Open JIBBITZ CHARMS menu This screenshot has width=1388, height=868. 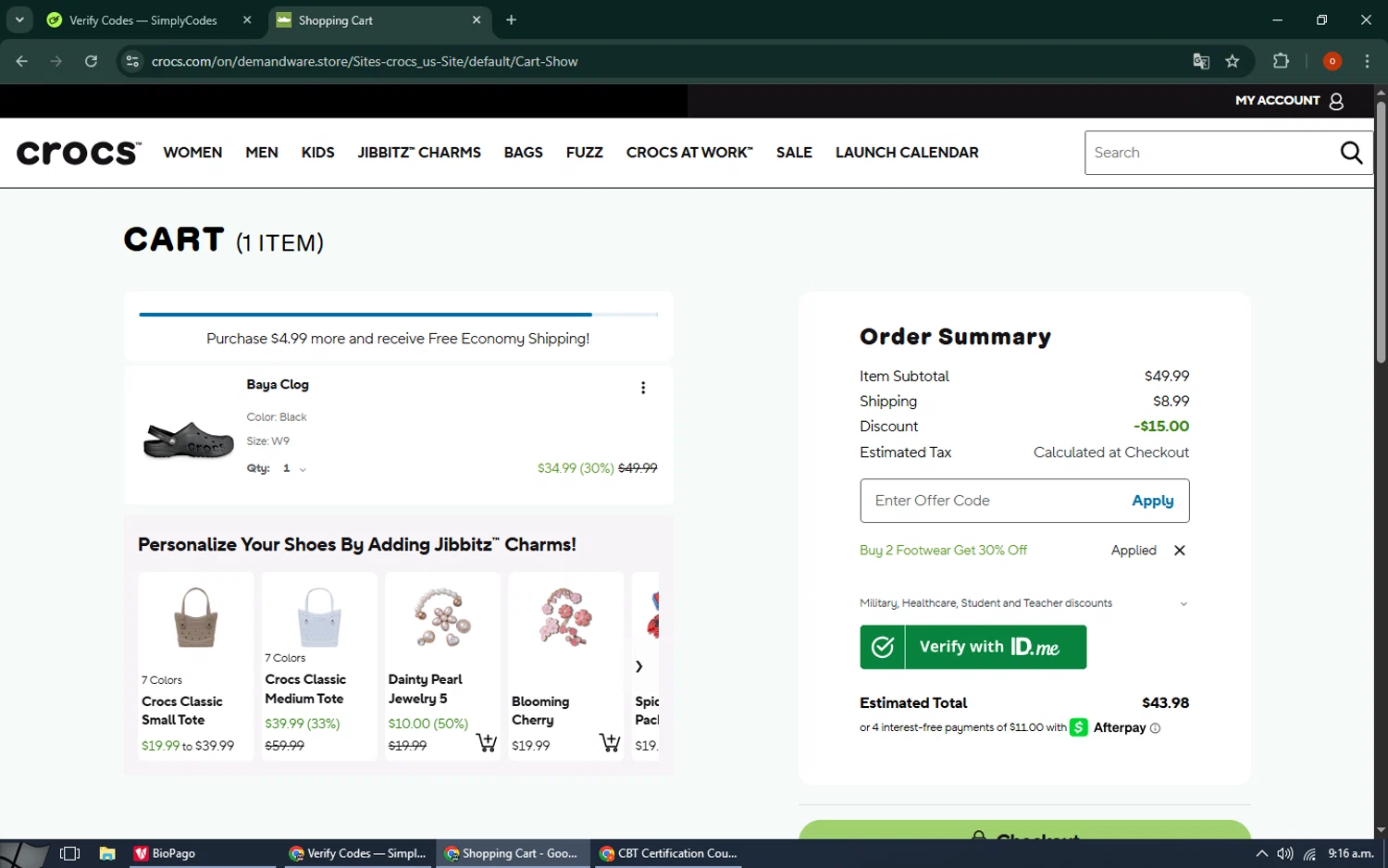click(419, 153)
